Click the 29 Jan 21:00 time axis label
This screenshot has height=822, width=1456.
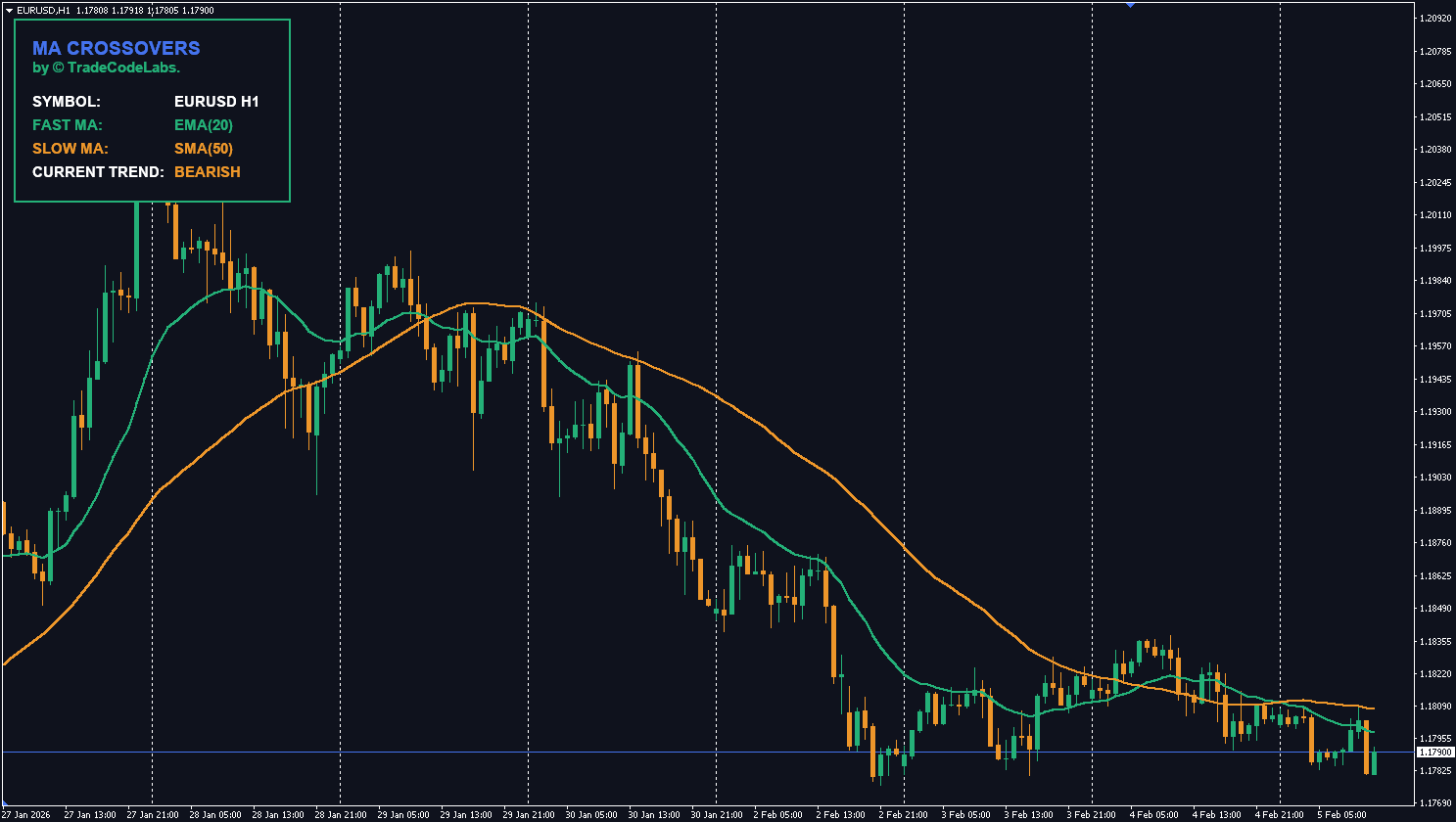(527, 814)
